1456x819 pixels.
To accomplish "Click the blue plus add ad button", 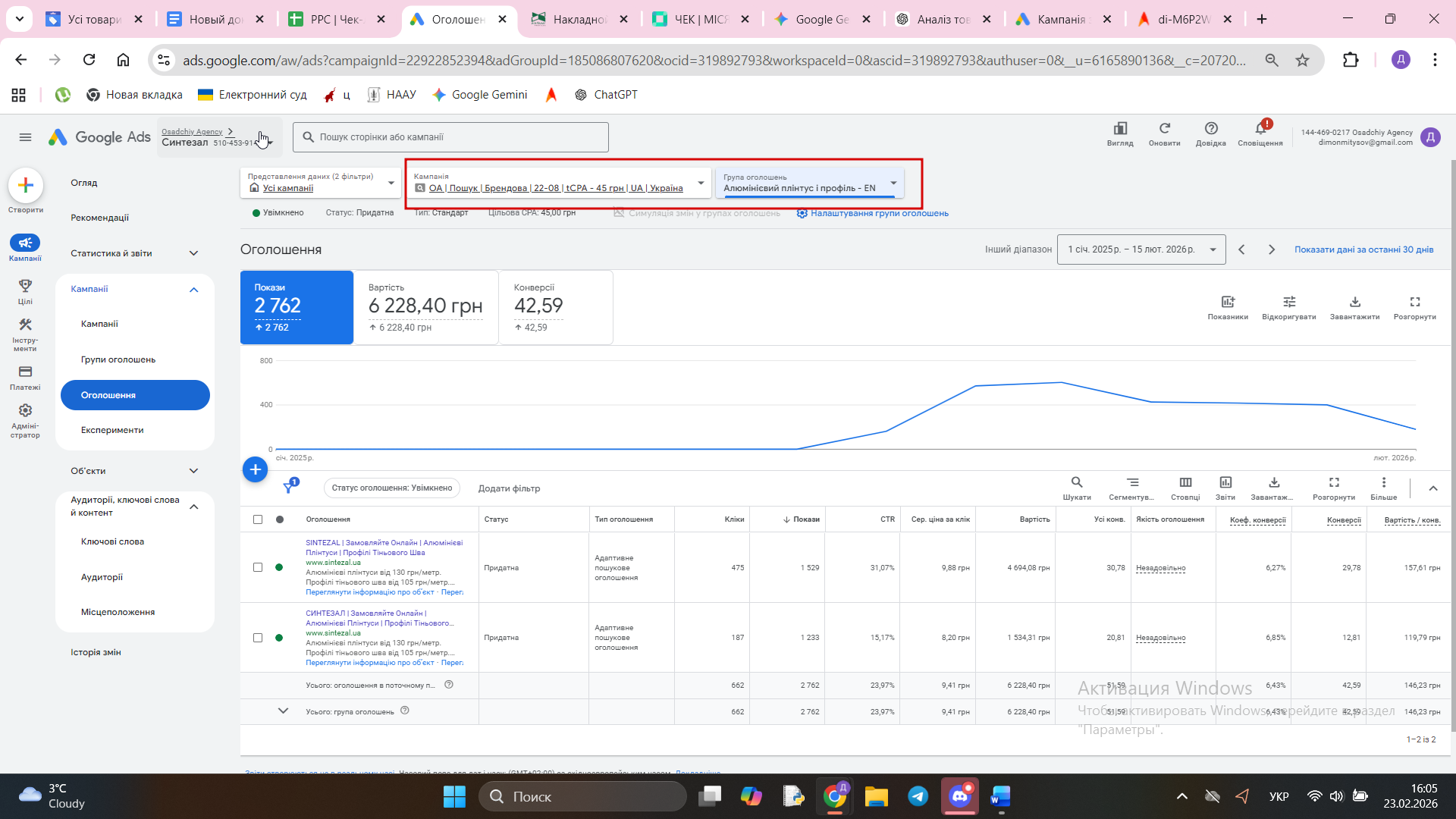I will pyautogui.click(x=255, y=469).
